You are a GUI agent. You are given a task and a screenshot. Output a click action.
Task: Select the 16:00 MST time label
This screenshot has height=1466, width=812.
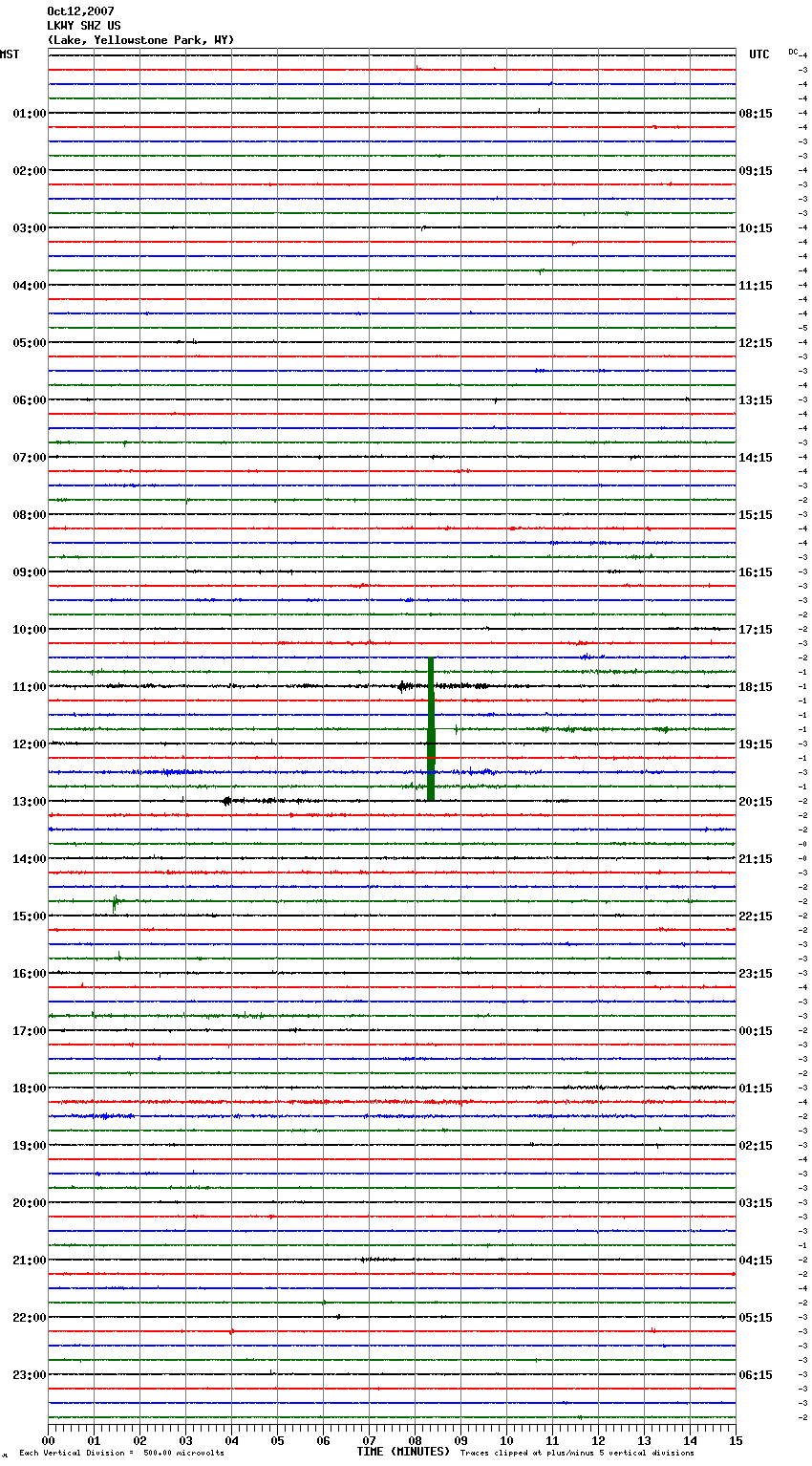point(30,974)
